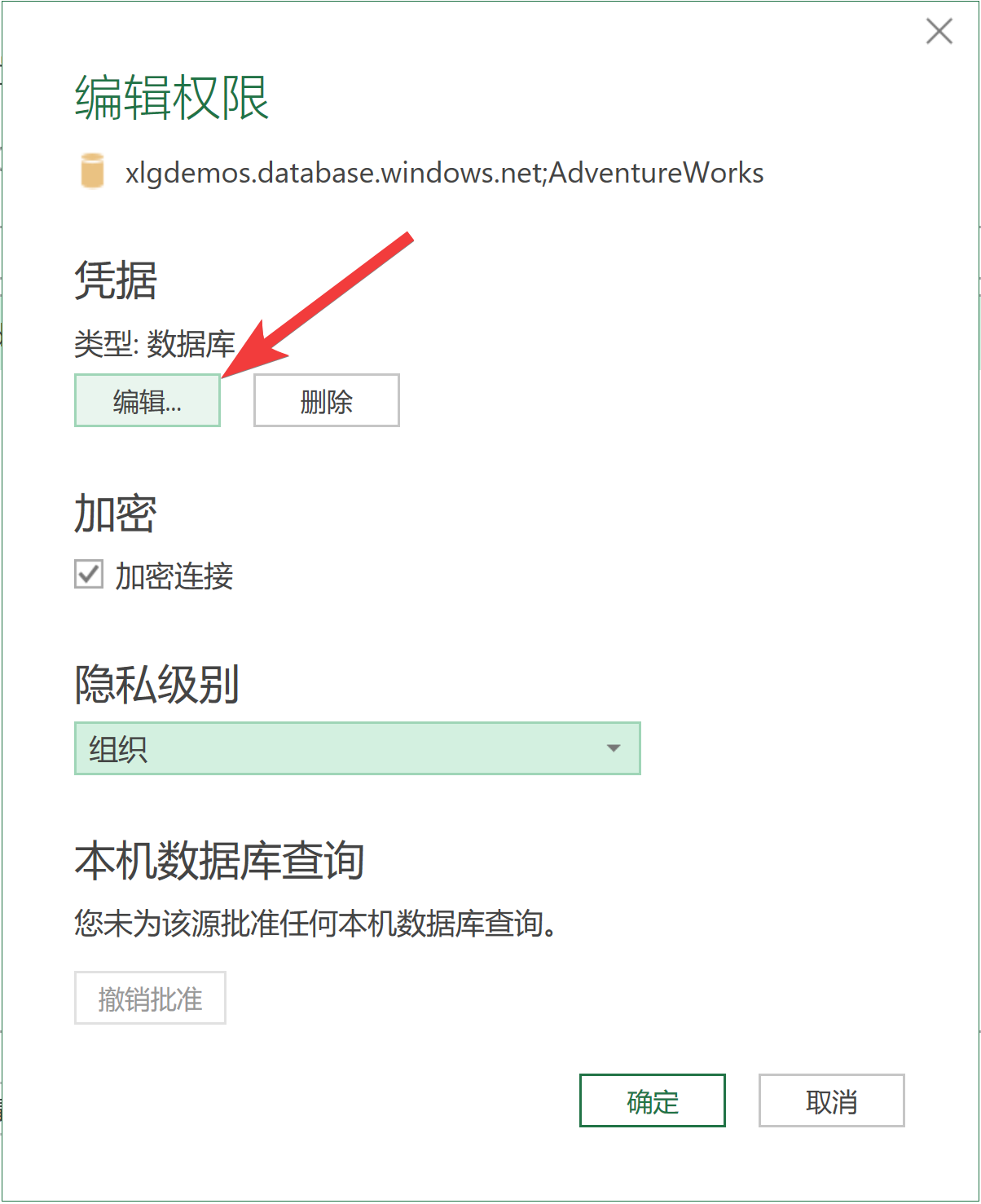Click the 本机数据库查询 section heading
981x1204 pixels.
(219, 861)
